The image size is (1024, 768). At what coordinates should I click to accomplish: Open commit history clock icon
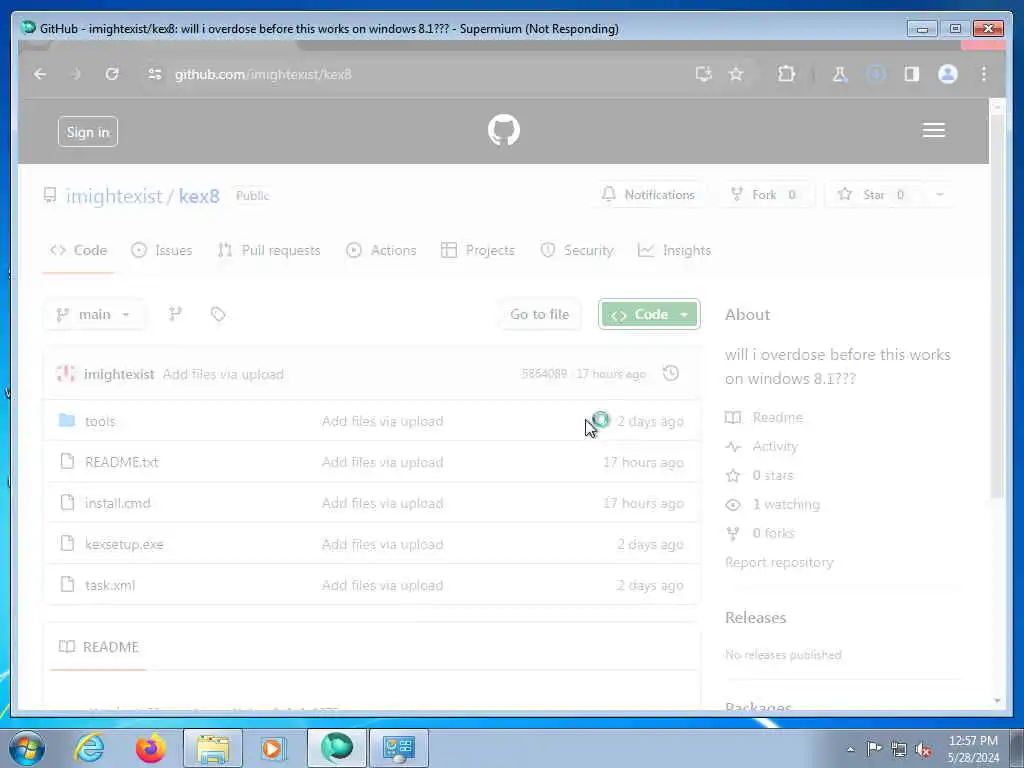[671, 374]
